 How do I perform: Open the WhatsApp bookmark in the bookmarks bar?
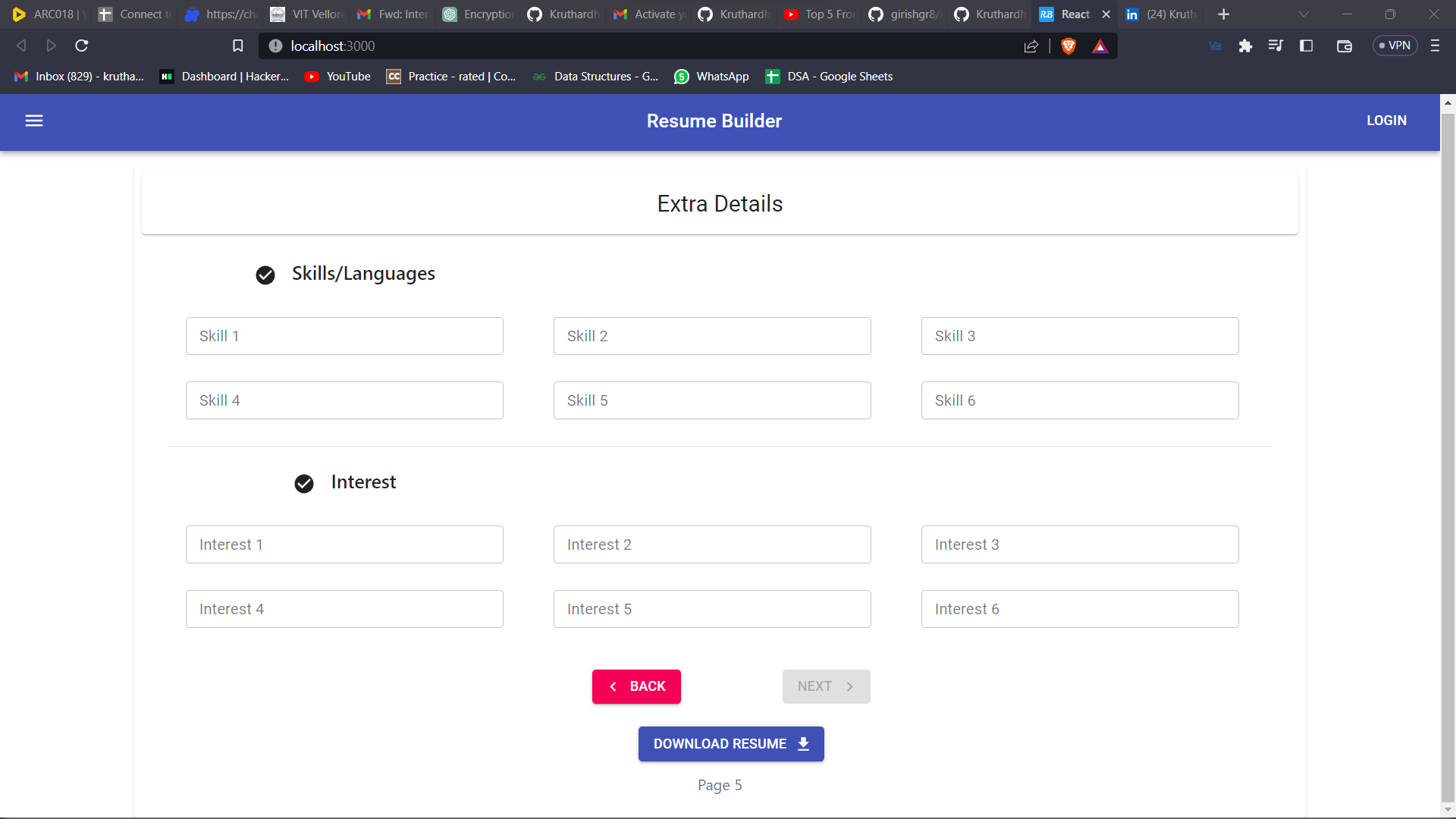tap(711, 76)
